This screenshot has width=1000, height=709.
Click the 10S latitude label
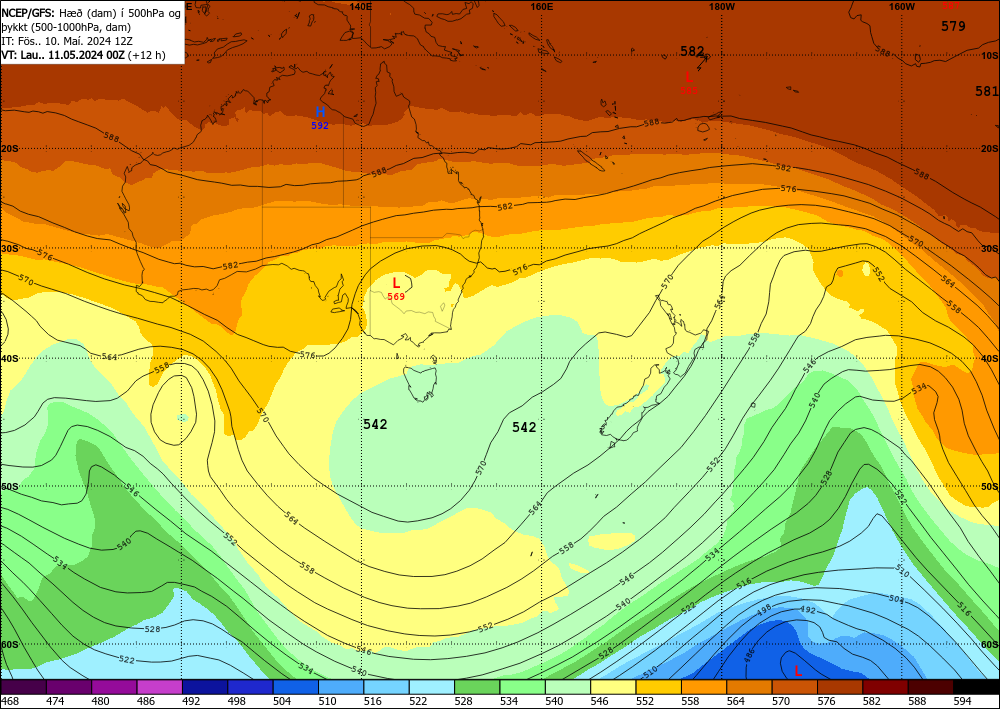pyautogui.click(x=990, y=55)
